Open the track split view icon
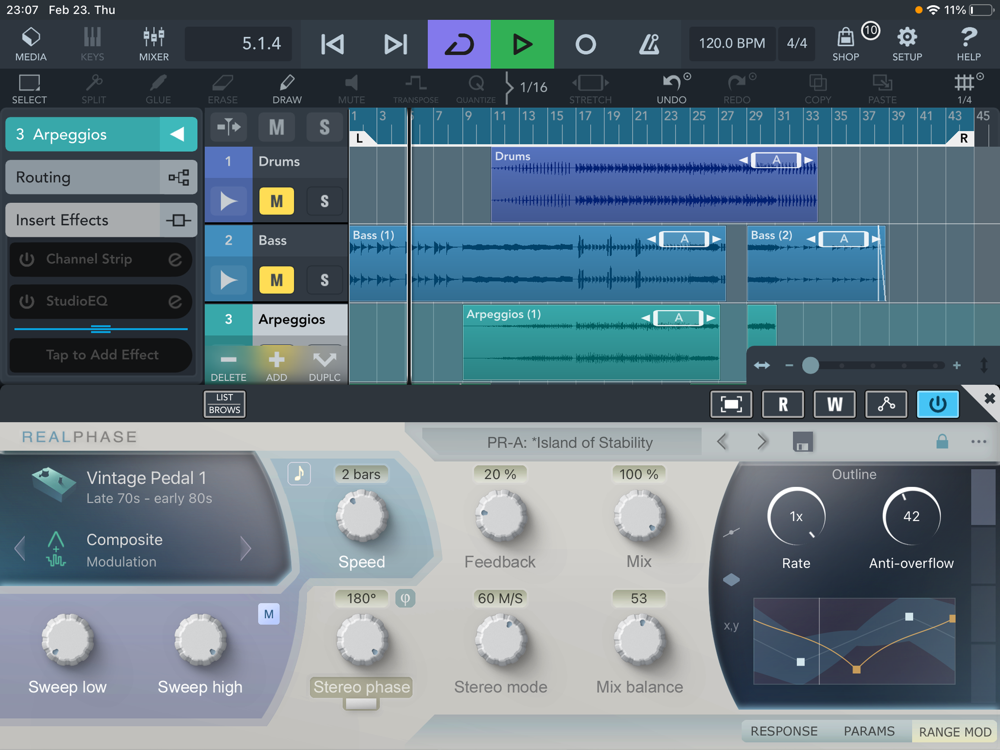Viewport: 1000px width, 750px height. point(228,127)
